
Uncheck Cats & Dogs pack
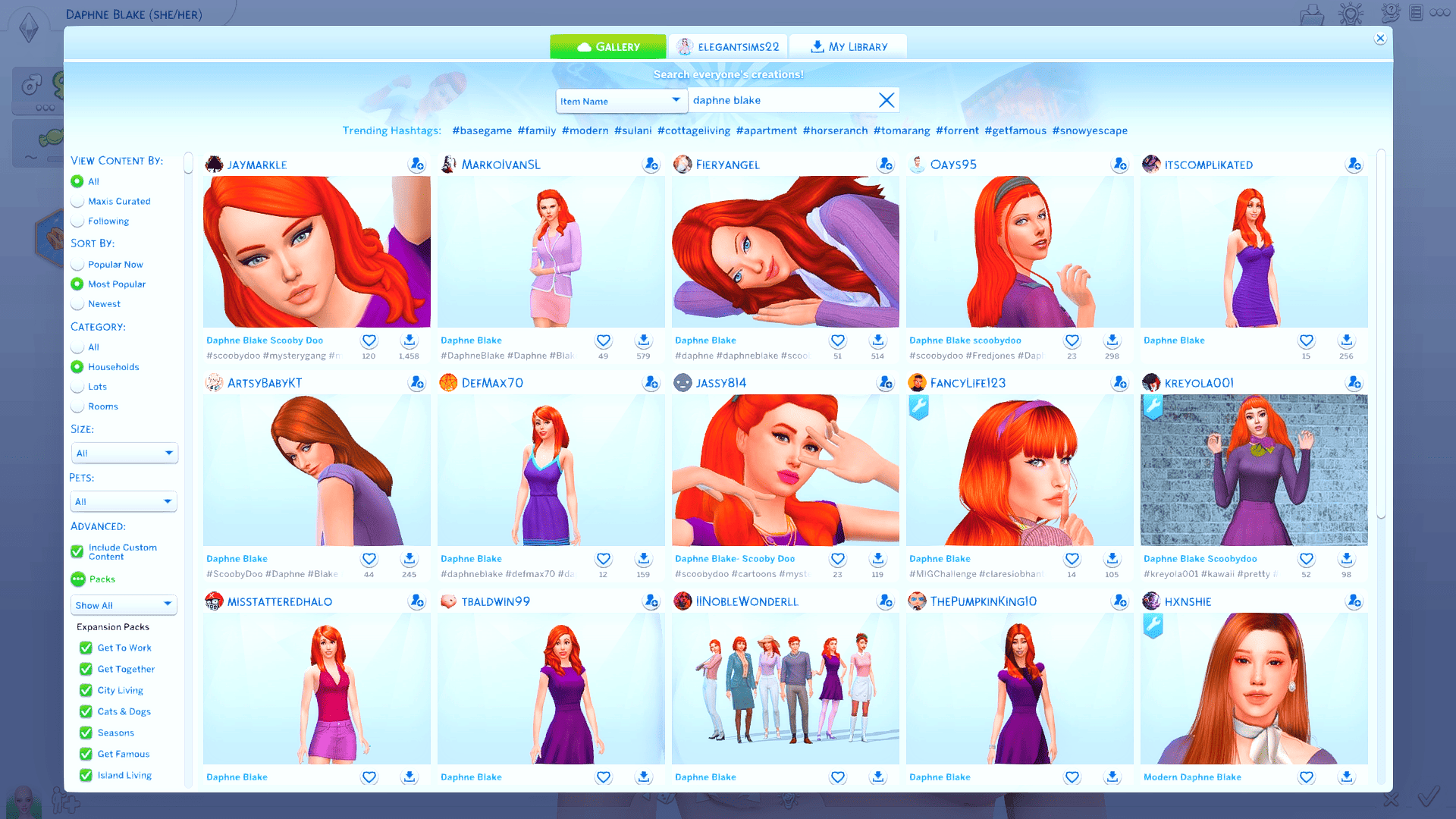coord(86,711)
